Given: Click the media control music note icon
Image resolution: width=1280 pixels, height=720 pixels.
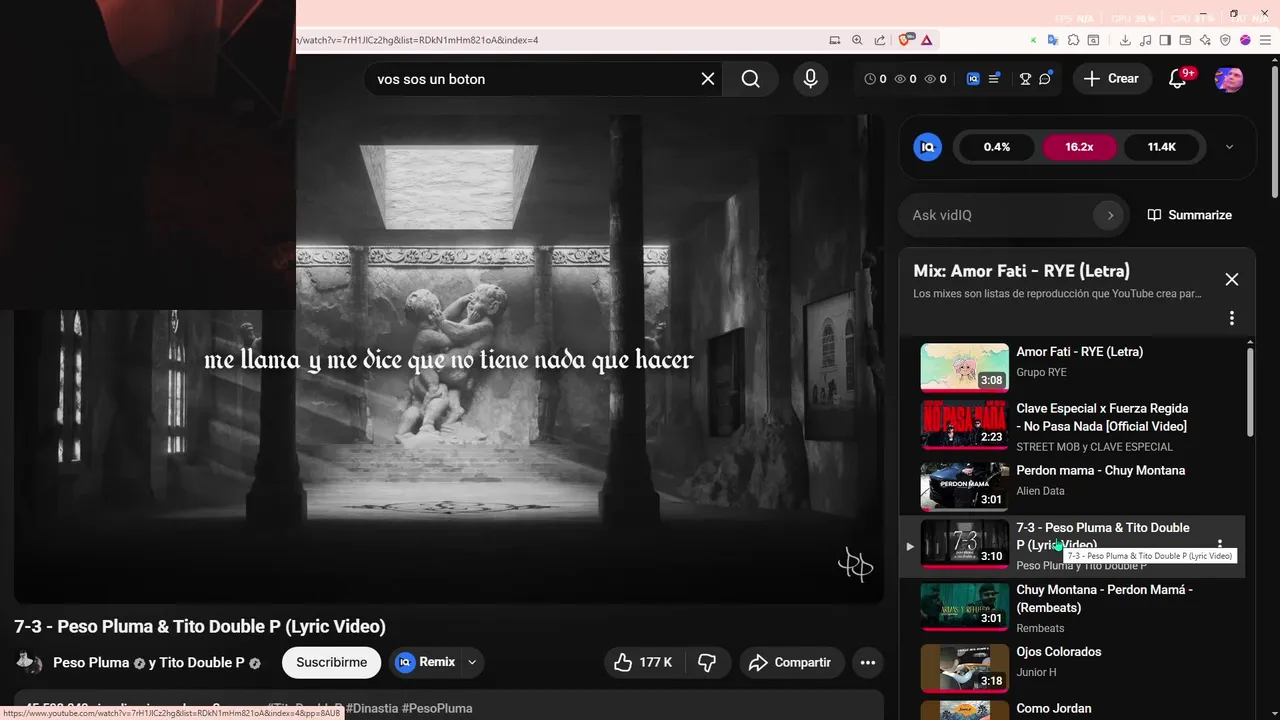Looking at the screenshot, I should (x=1146, y=40).
